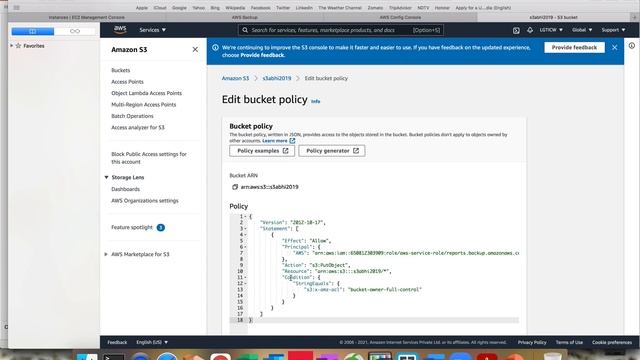
Task: Open the info panel icon at right edge
Action: pos(631,46)
